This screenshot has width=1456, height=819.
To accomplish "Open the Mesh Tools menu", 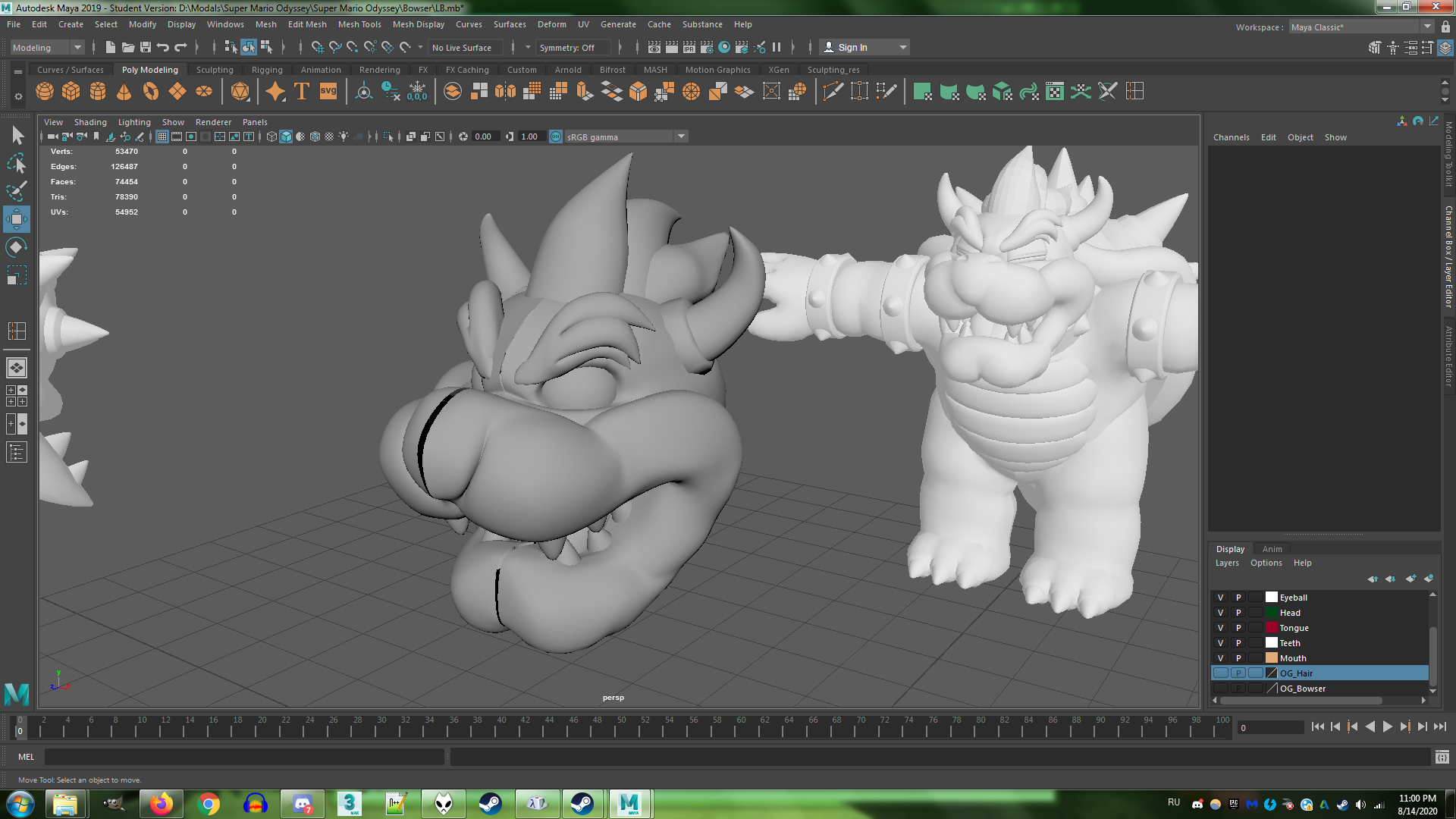I will coord(359,24).
